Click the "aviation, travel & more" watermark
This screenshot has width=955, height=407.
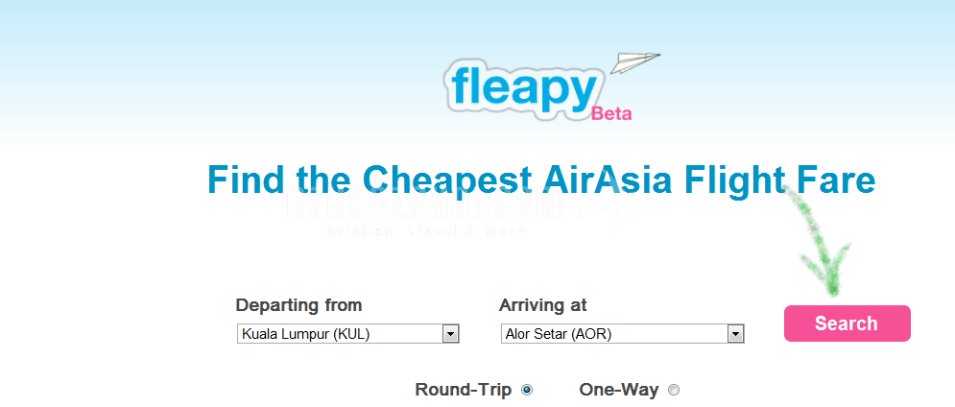425,231
